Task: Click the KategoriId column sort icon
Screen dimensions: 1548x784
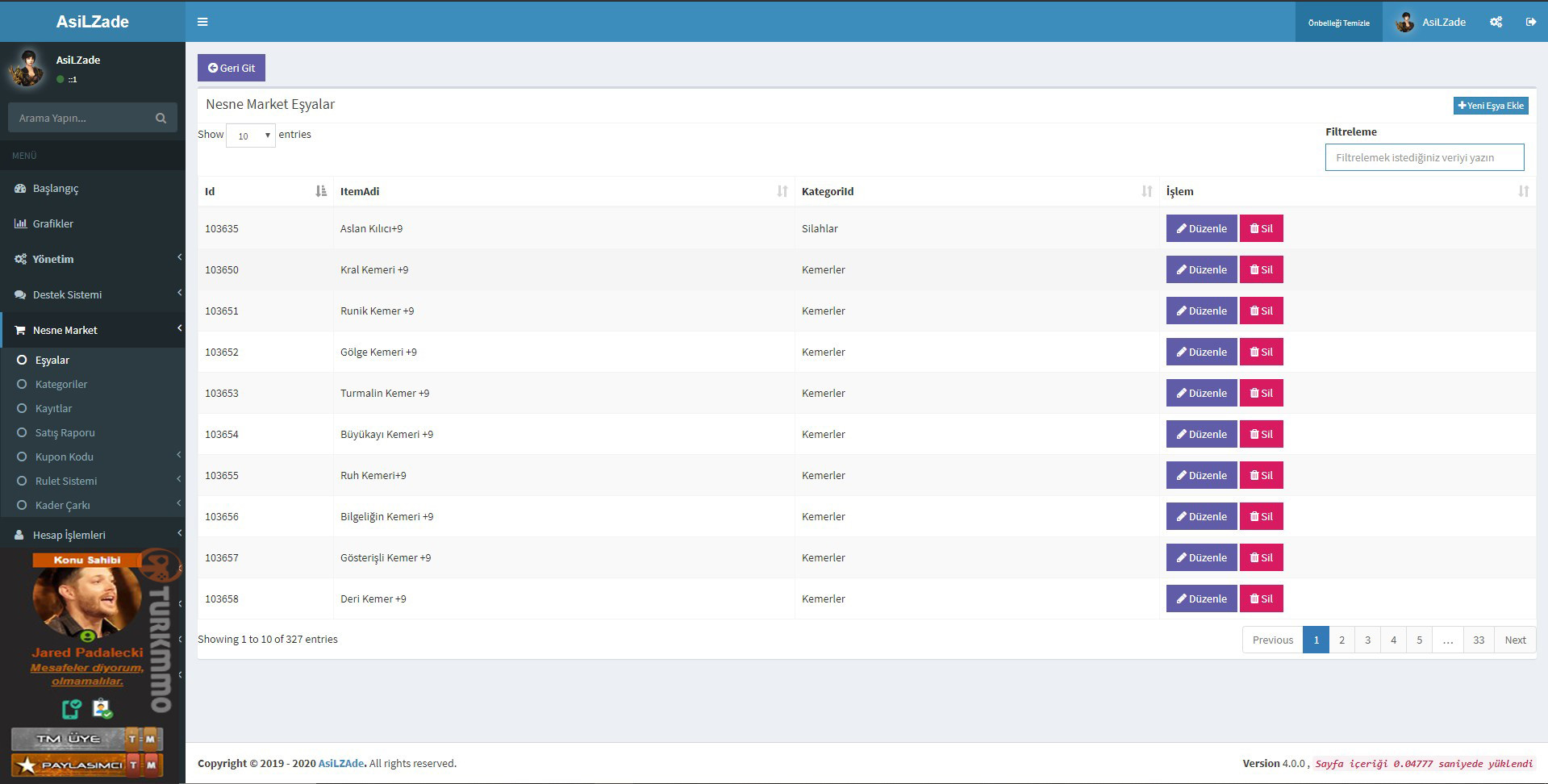Action: click(x=1147, y=191)
